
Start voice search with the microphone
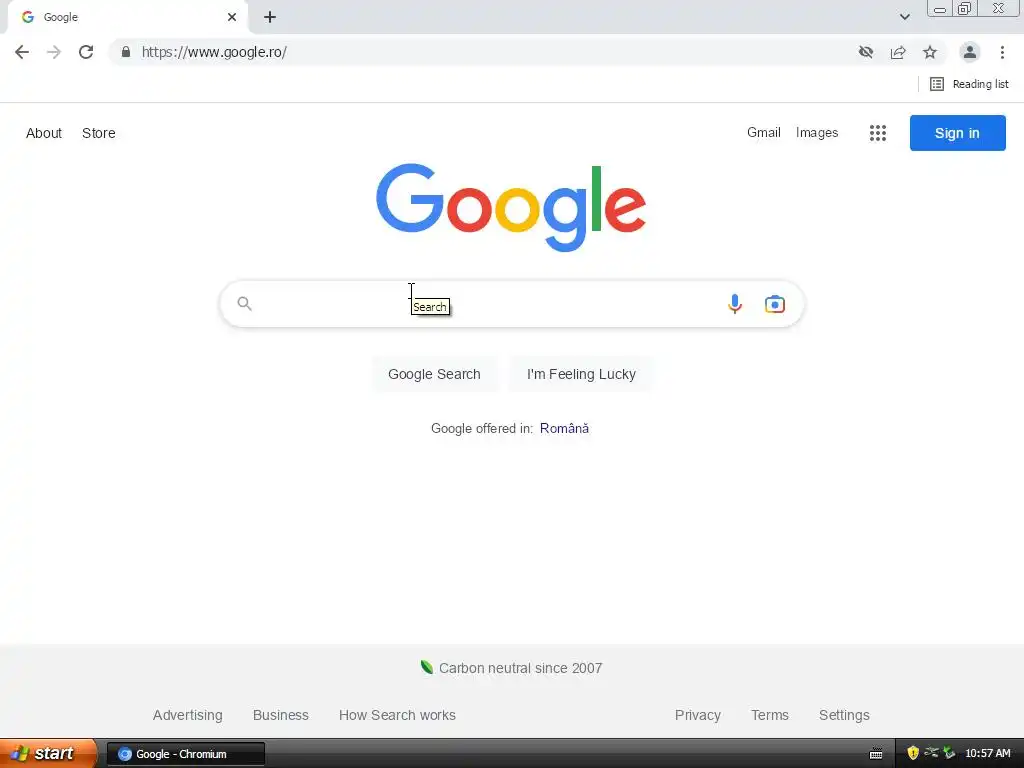tap(735, 304)
